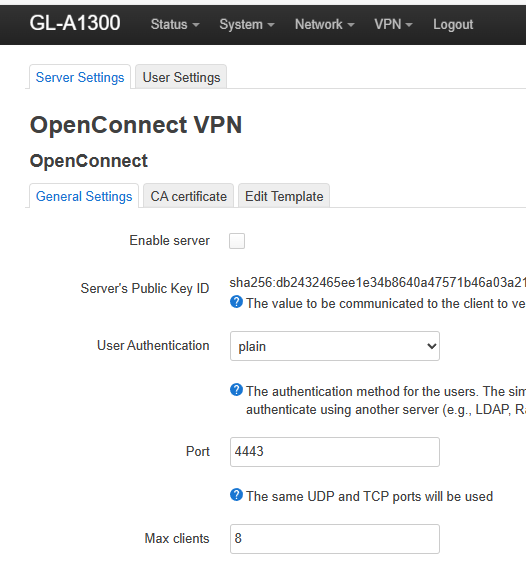Expand the Status menu

175,25
